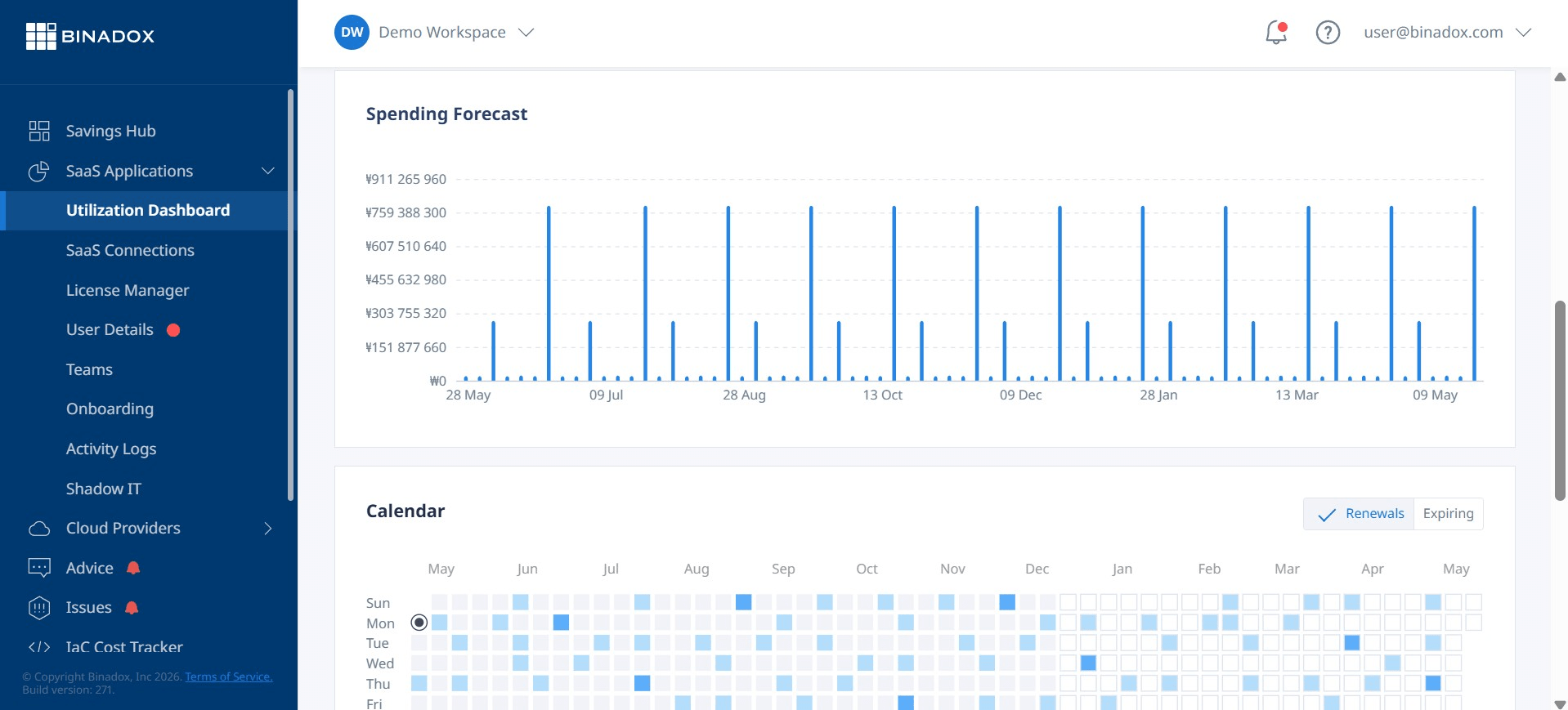Click the first tall forecast bar after 28 May
The height and width of the screenshot is (710, 1568).
click(549, 293)
